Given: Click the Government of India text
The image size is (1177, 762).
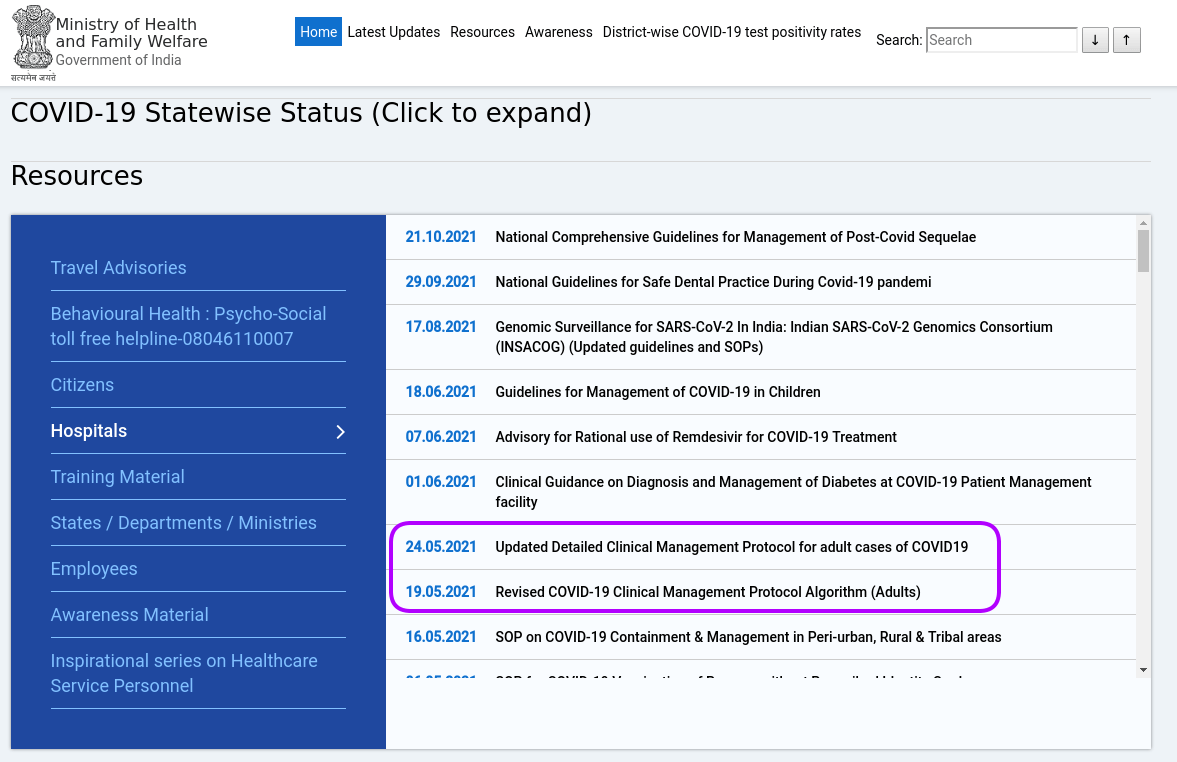Looking at the screenshot, I should click(119, 60).
